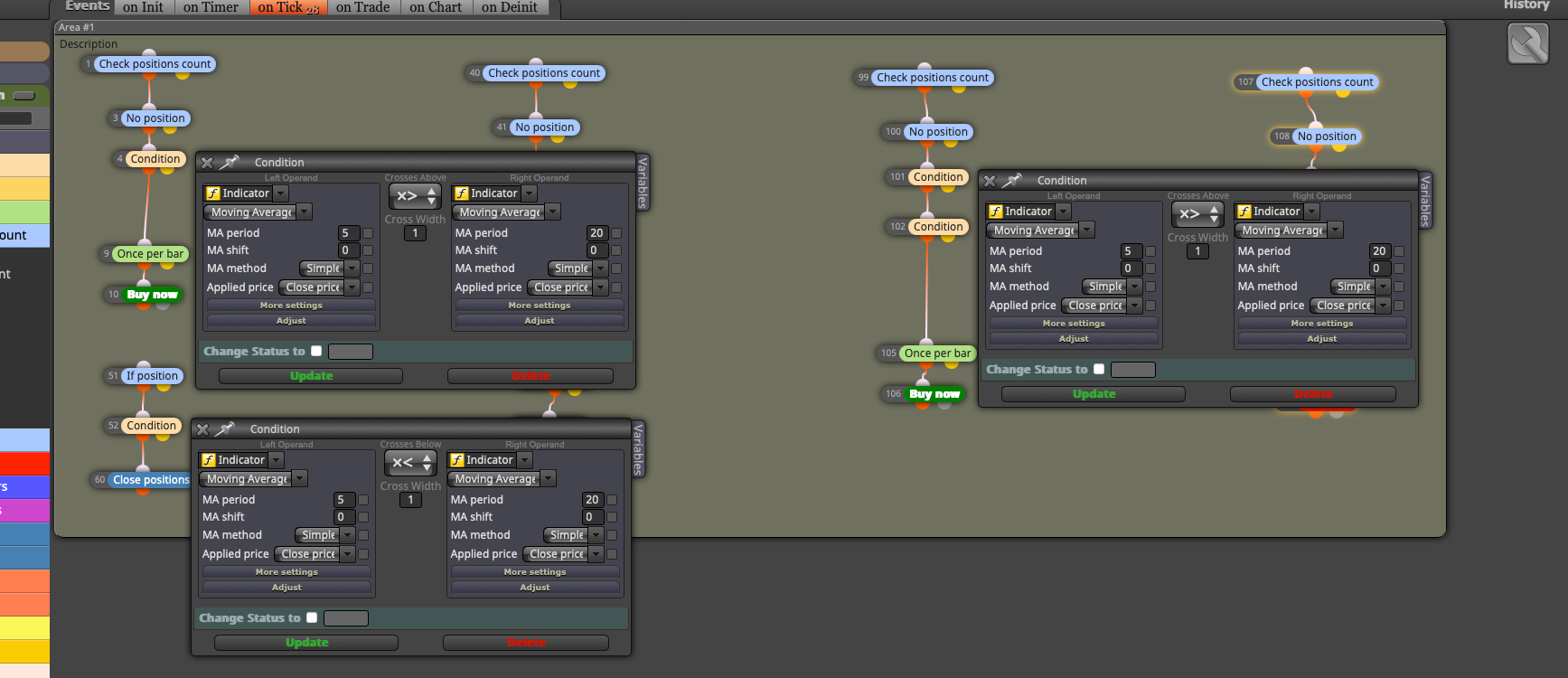Open left Close price dropdown, dialog by block 102

1102,306
